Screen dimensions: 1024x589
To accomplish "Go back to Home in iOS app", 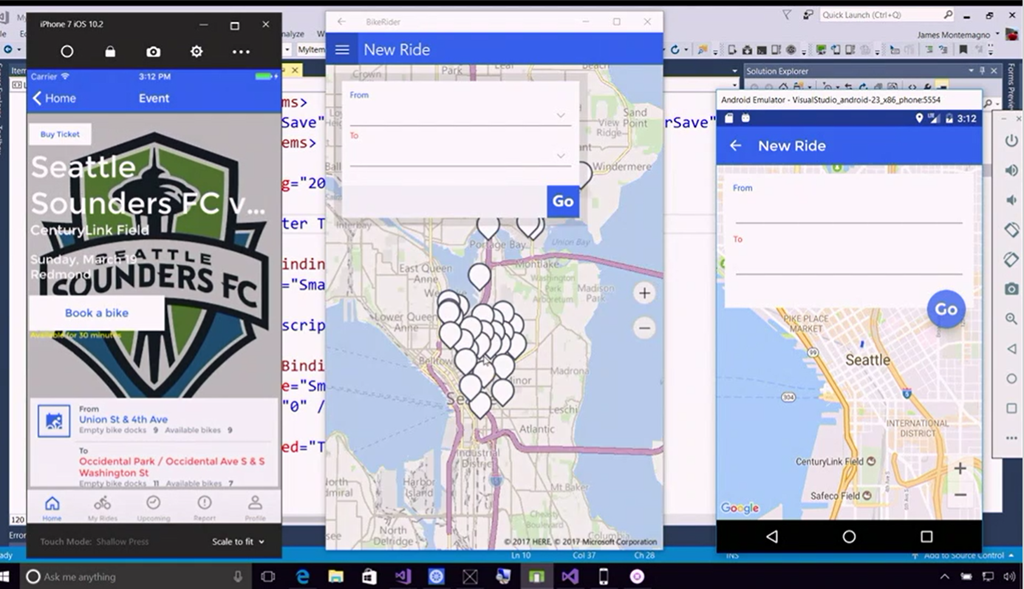I will [54, 99].
